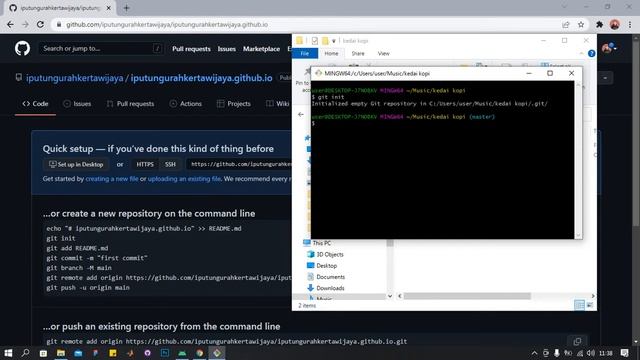
Task: Show hidden system tray icons
Action: coord(534,353)
